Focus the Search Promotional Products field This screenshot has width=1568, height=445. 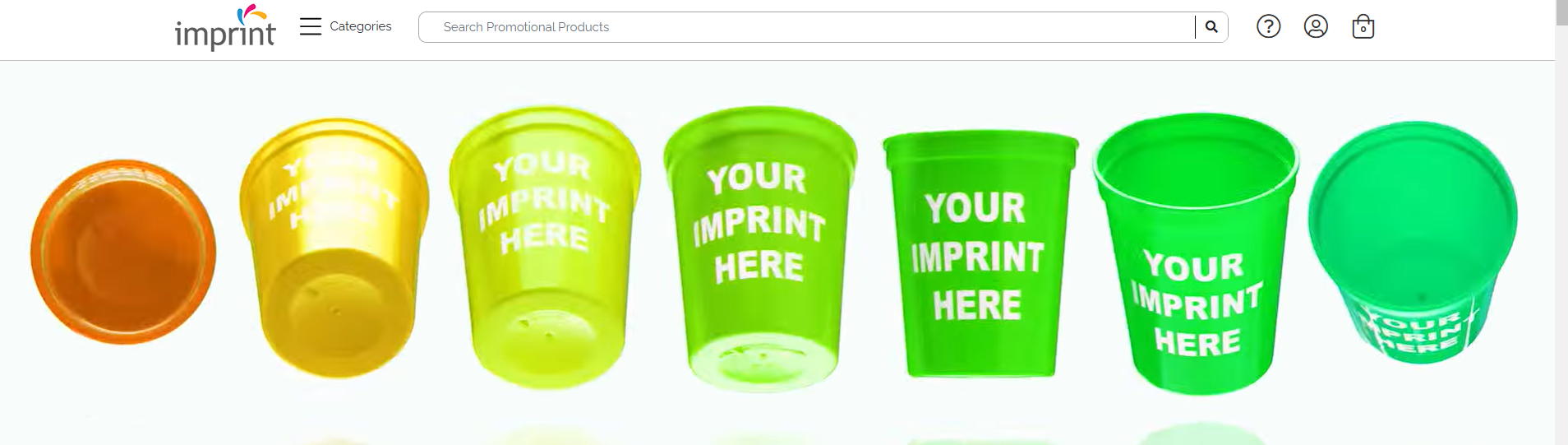[x=807, y=27]
